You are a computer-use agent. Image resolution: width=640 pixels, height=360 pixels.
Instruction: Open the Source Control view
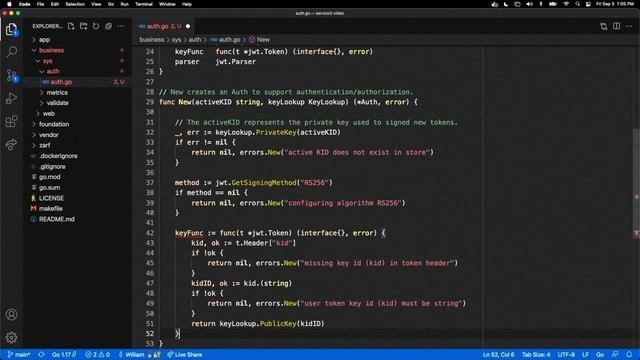click(11, 75)
